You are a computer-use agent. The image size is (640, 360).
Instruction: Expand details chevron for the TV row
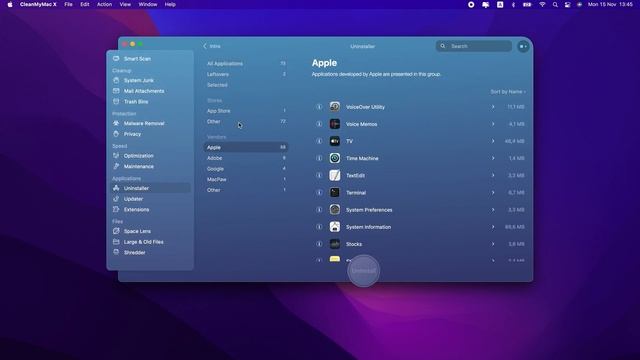click(493, 141)
